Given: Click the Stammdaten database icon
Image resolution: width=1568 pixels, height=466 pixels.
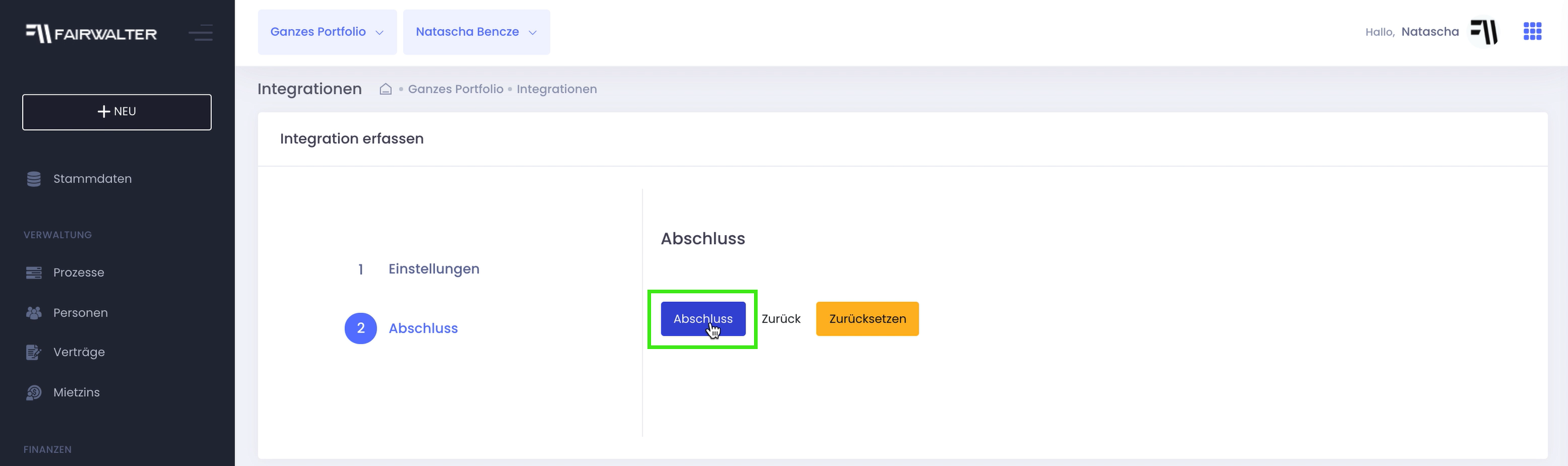Looking at the screenshot, I should (x=34, y=179).
